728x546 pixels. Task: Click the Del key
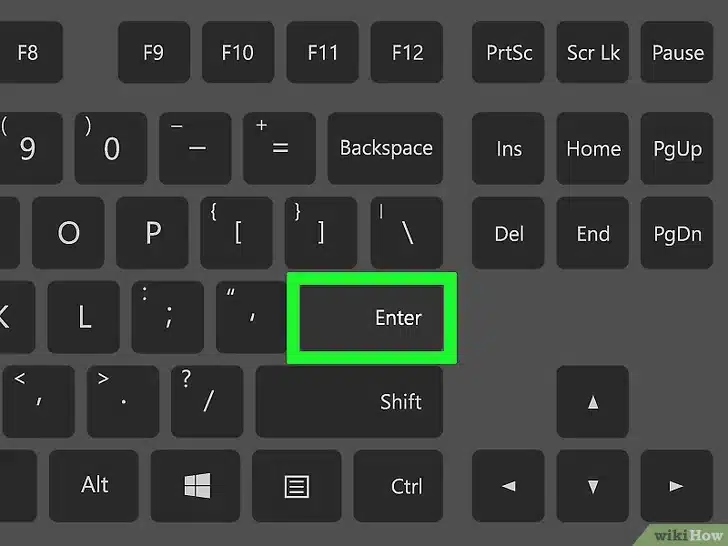(x=508, y=233)
